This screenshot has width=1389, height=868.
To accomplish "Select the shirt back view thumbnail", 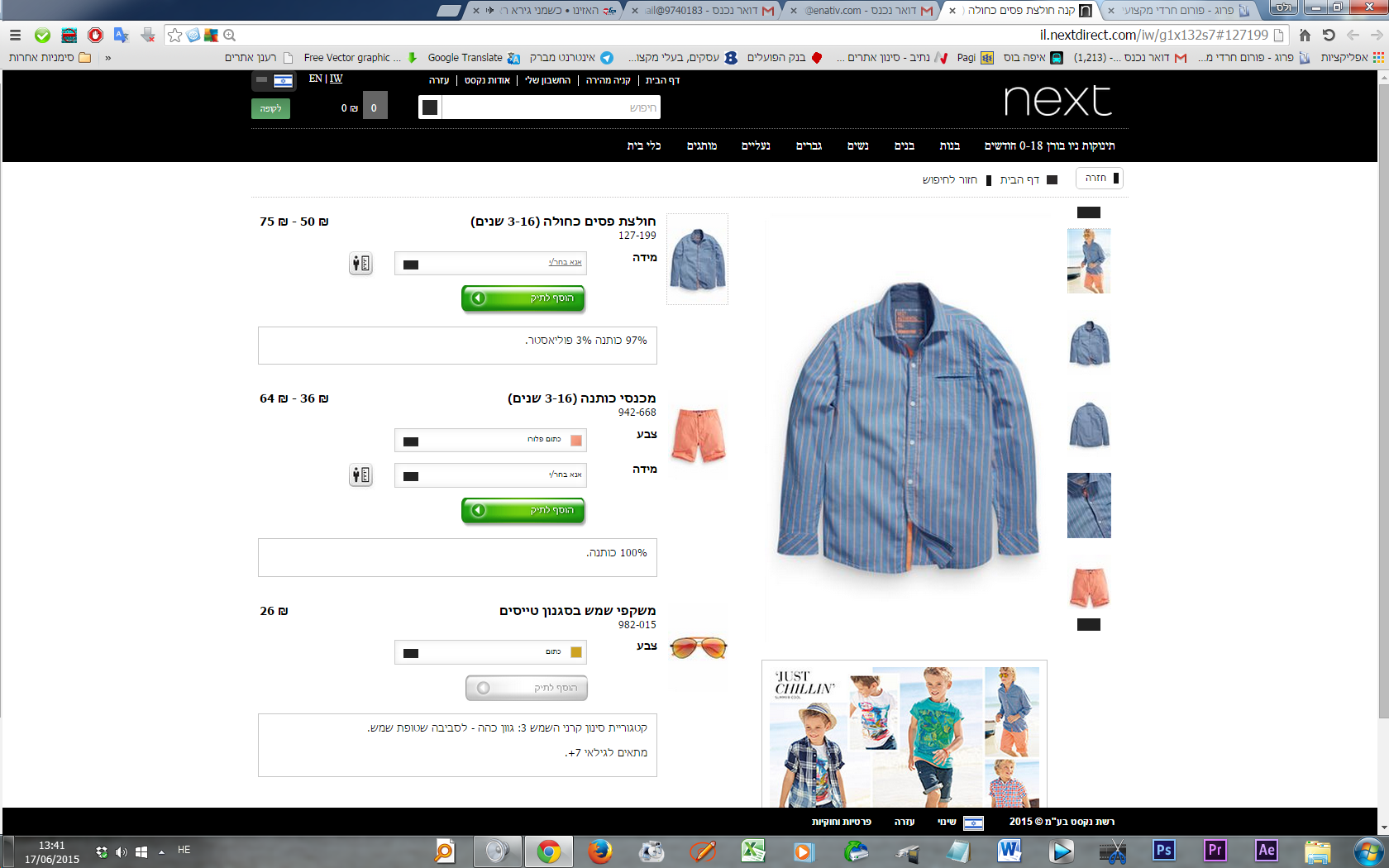I will coord(1089,424).
